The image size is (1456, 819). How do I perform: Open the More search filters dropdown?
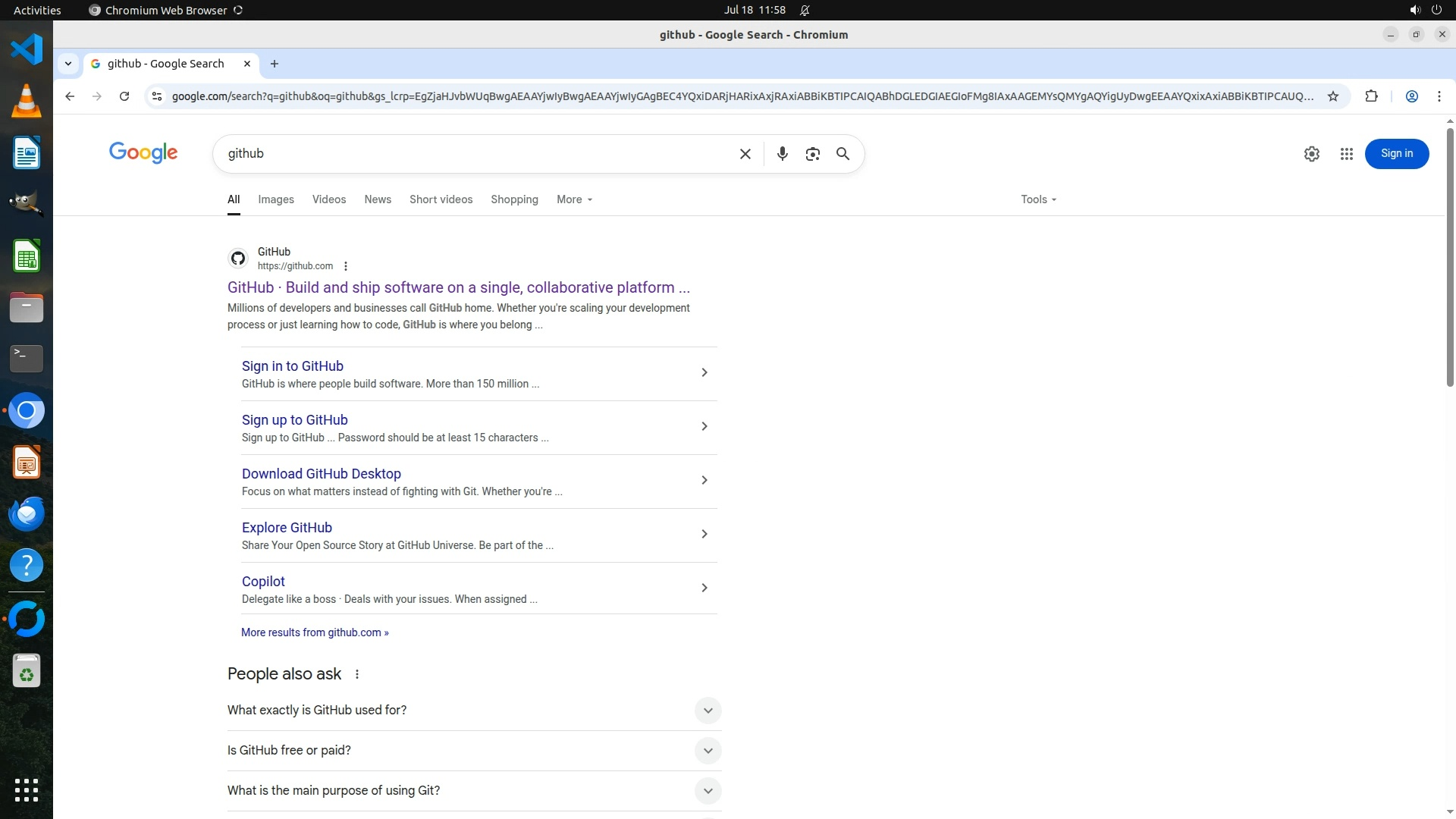point(574,199)
